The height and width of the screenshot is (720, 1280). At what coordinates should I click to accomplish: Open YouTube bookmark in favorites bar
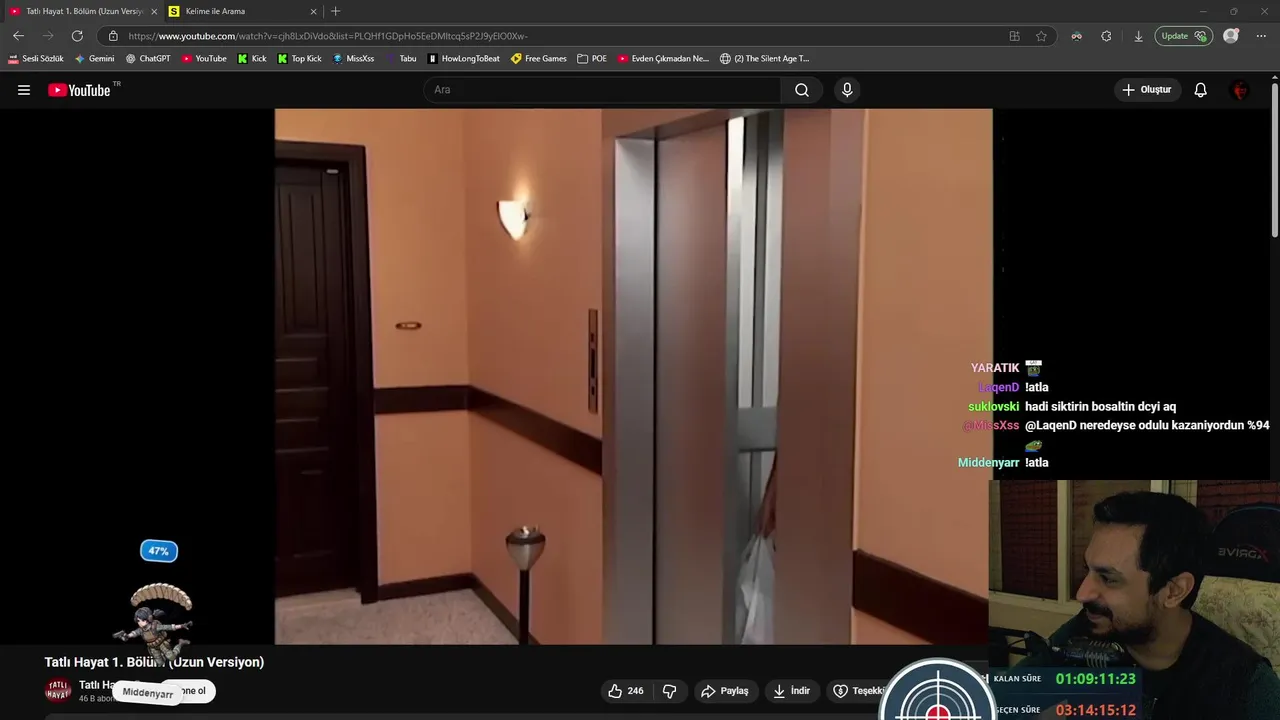(x=204, y=59)
